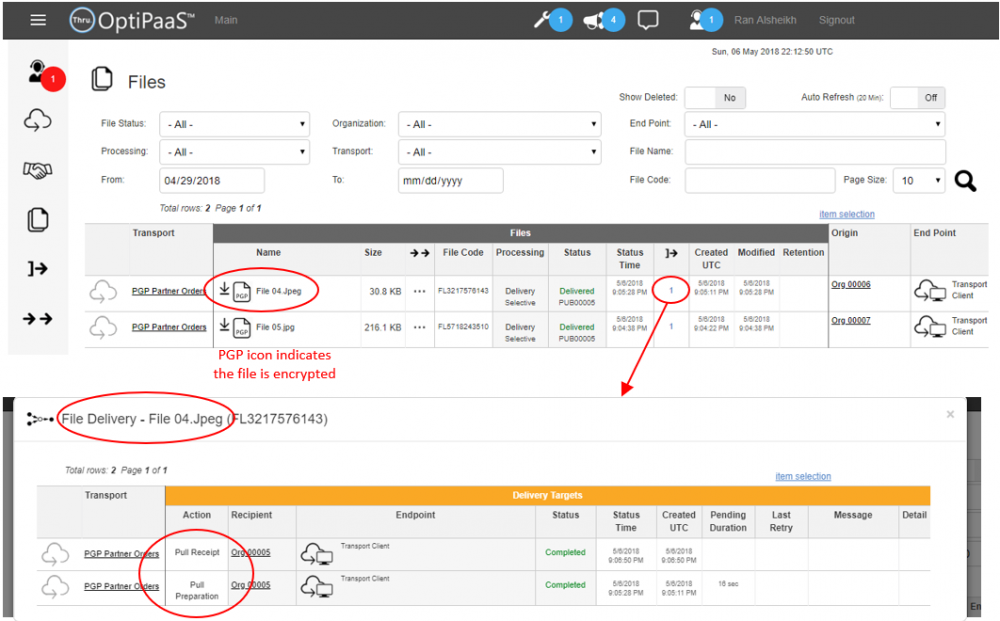1000x621 pixels.
Task: Open the megaphone announcements icon
Action: click(595, 20)
